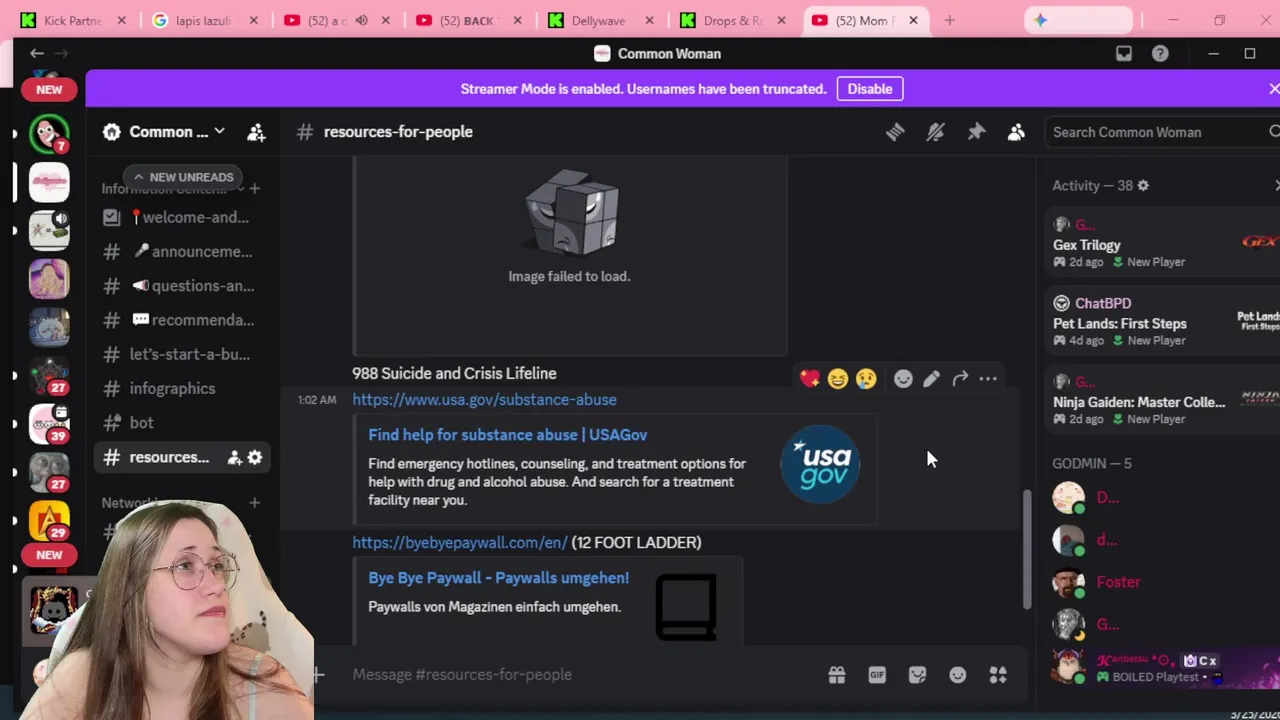Toggle channel notification settings bell icon
The height and width of the screenshot is (720, 1280).
pyautogui.click(x=935, y=132)
